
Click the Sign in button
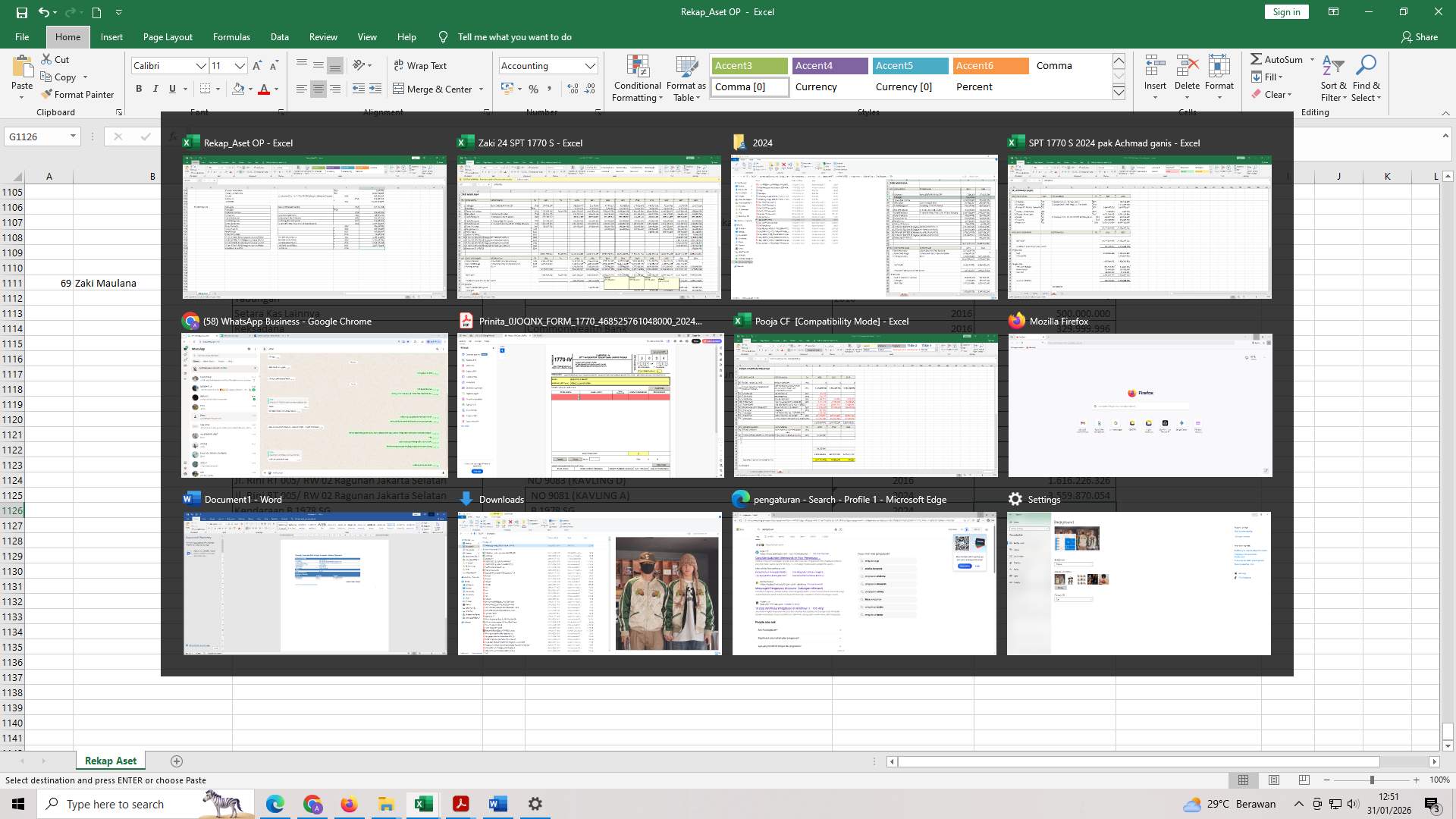pos(1286,12)
